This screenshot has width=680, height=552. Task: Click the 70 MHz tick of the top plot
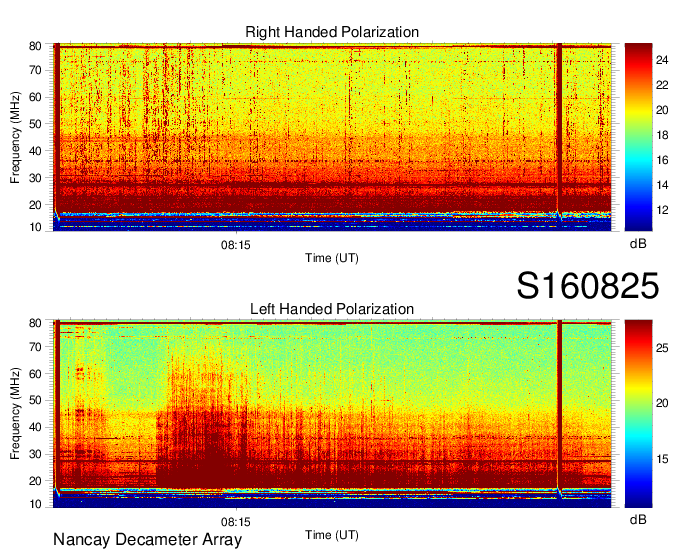tap(35, 70)
